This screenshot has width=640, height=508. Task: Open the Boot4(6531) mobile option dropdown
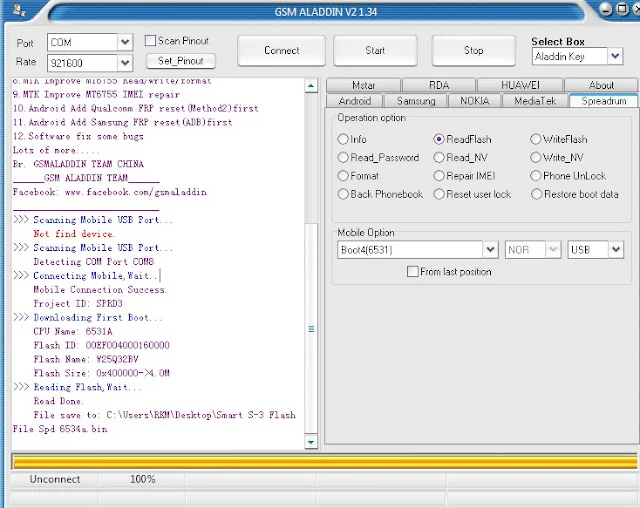(490, 249)
